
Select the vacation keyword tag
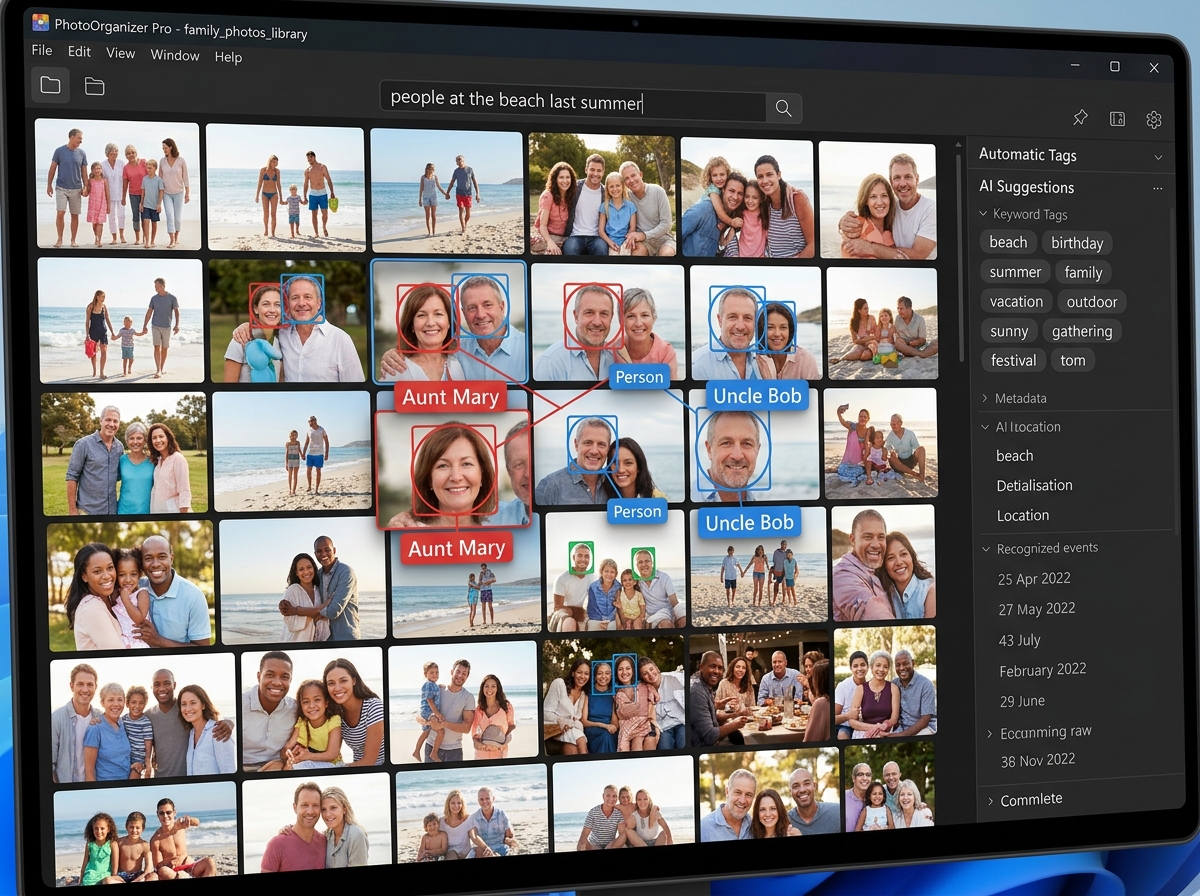(x=1016, y=301)
